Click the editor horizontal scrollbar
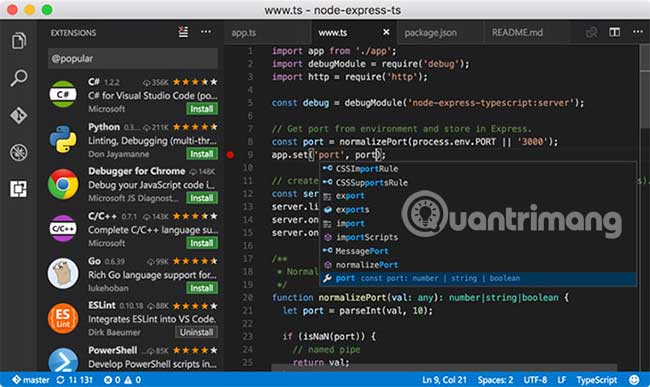650x387 pixels. pyautogui.click(x=444, y=368)
